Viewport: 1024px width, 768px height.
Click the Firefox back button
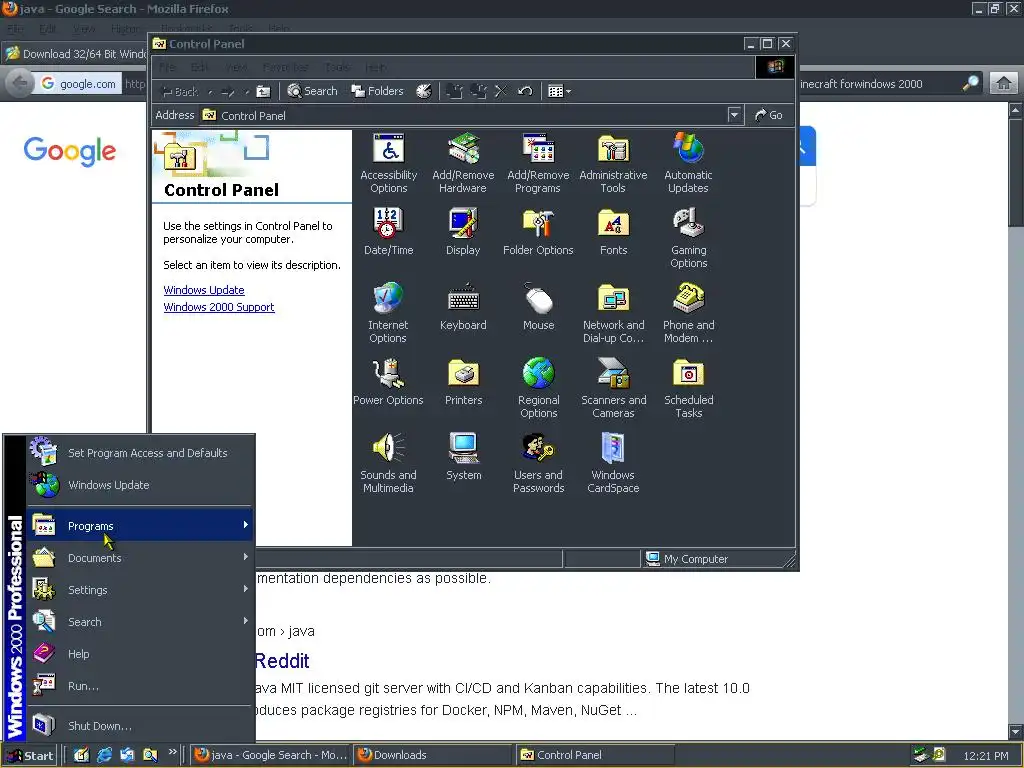[x=20, y=84]
